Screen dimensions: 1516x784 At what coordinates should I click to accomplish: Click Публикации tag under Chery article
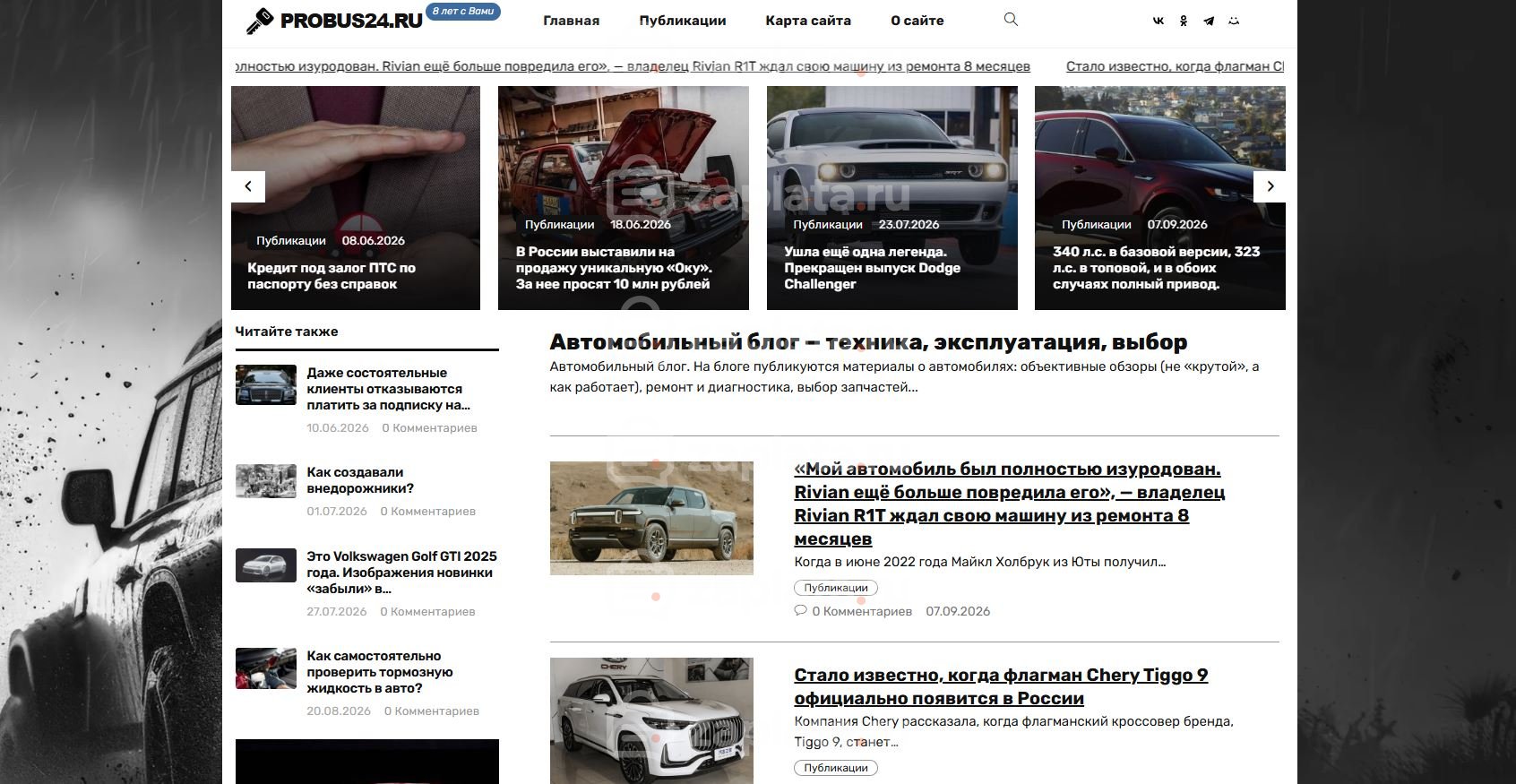click(836, 768)
